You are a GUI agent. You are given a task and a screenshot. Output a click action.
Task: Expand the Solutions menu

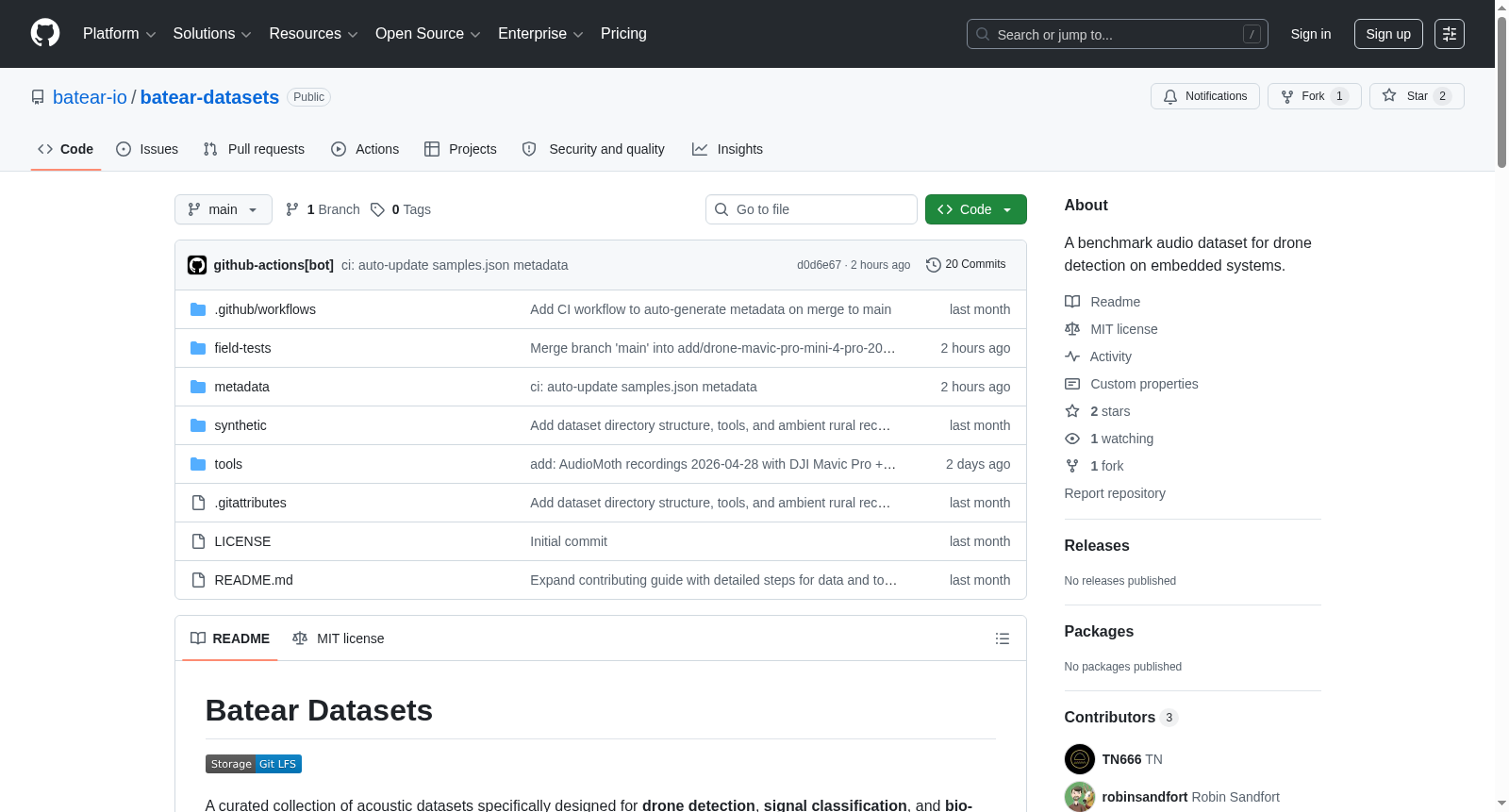click(212, 34)
